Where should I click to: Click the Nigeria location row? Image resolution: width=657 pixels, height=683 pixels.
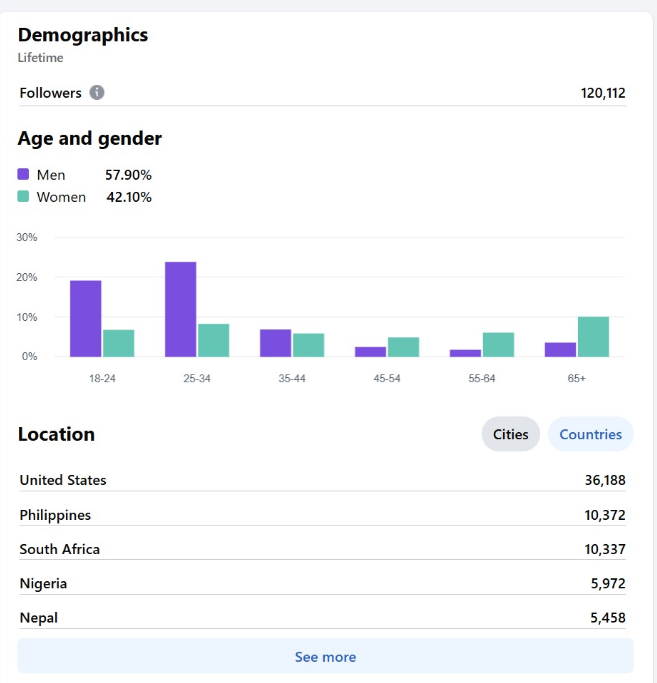pos(322,583)
